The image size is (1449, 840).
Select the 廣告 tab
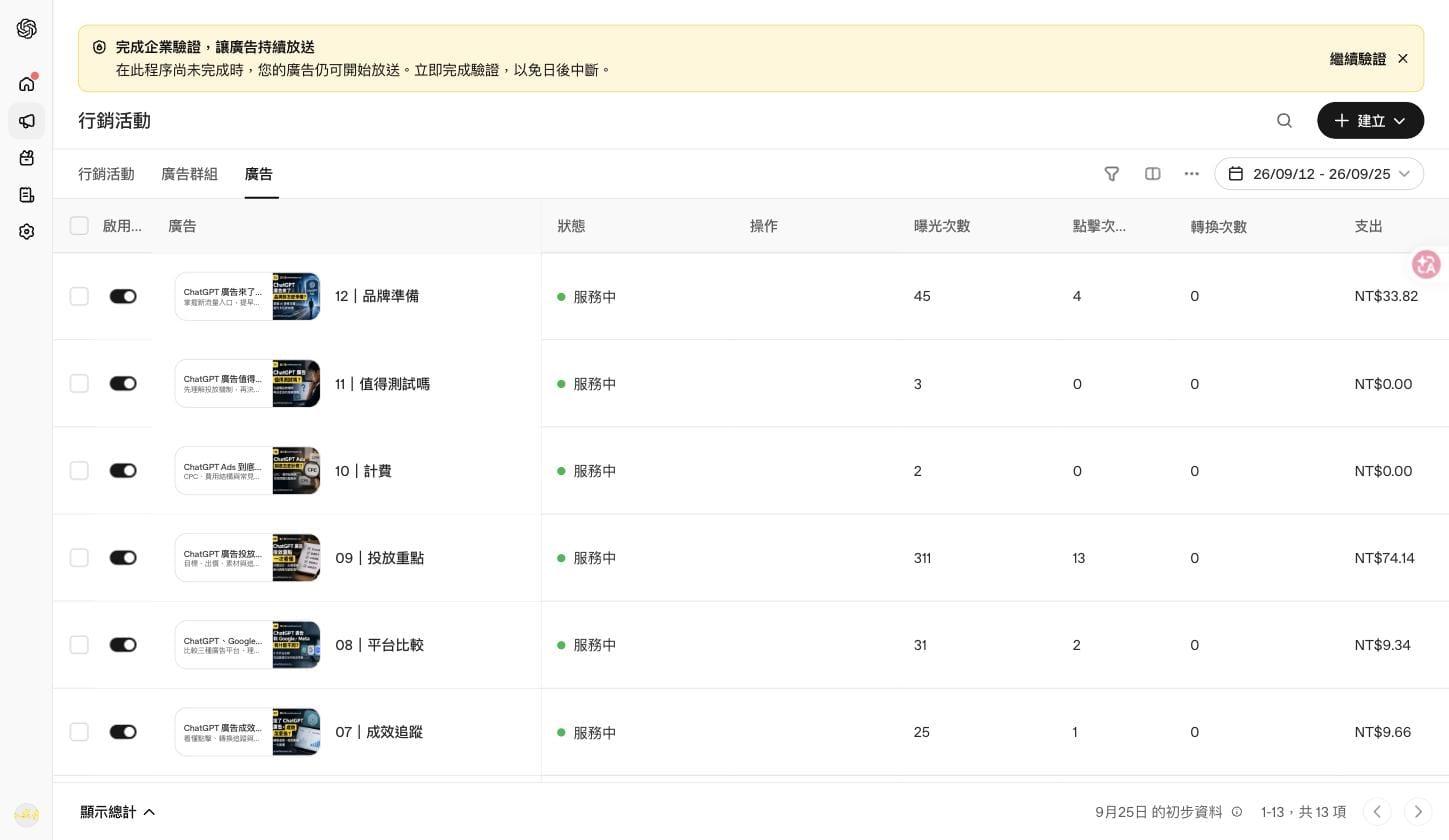[x=259, y=174]
